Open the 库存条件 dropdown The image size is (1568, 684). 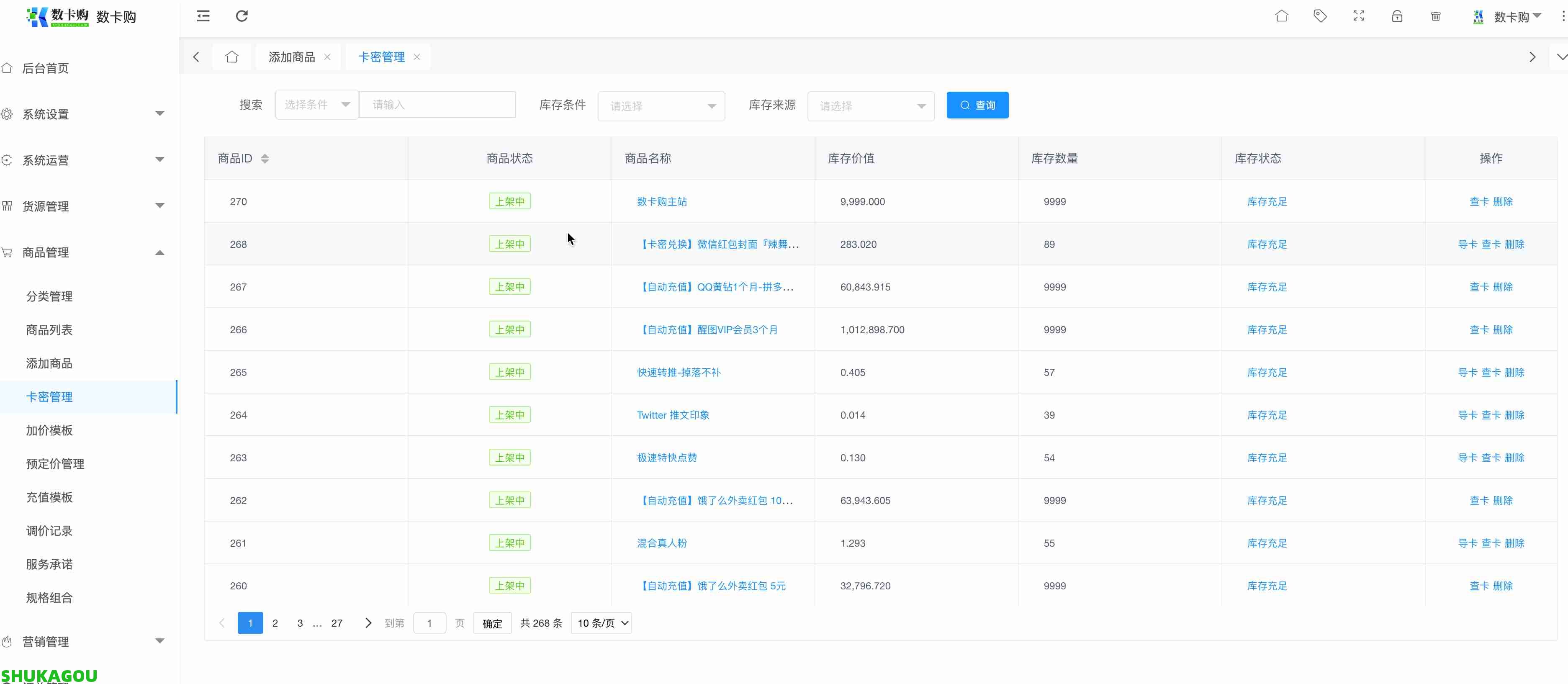(661, 106)
